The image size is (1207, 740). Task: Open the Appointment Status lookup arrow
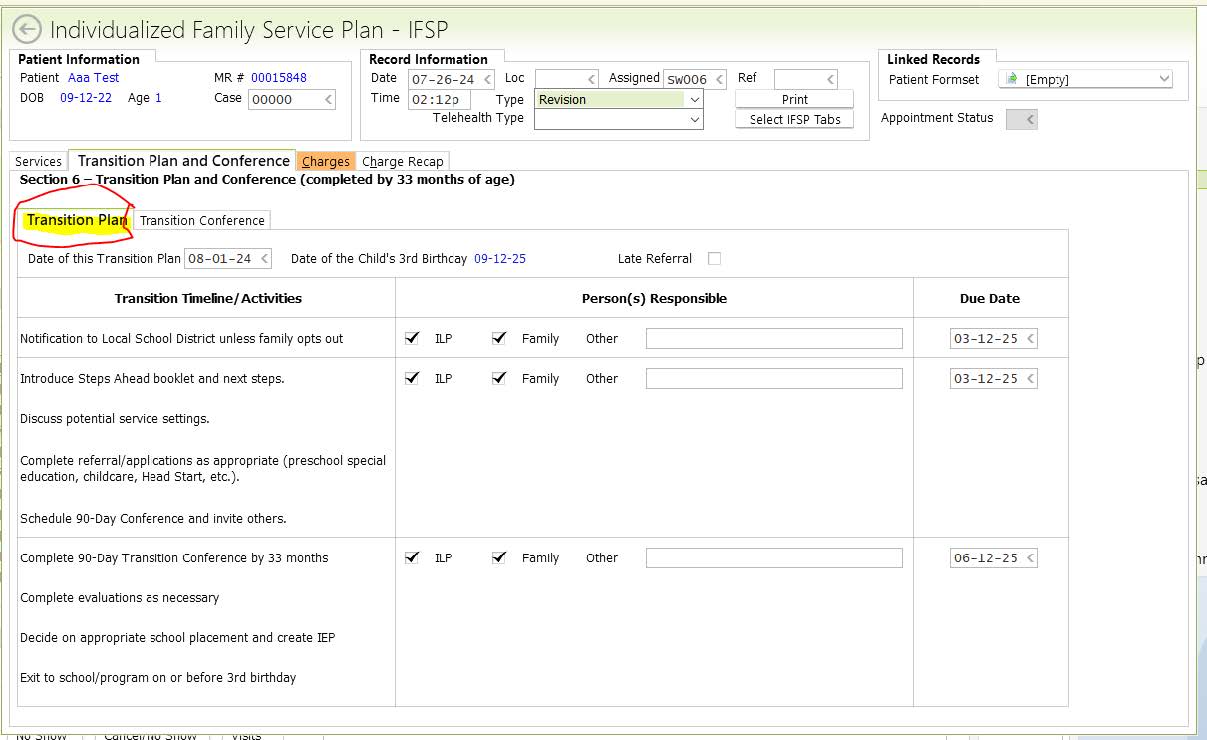[x=1030, y=120]
